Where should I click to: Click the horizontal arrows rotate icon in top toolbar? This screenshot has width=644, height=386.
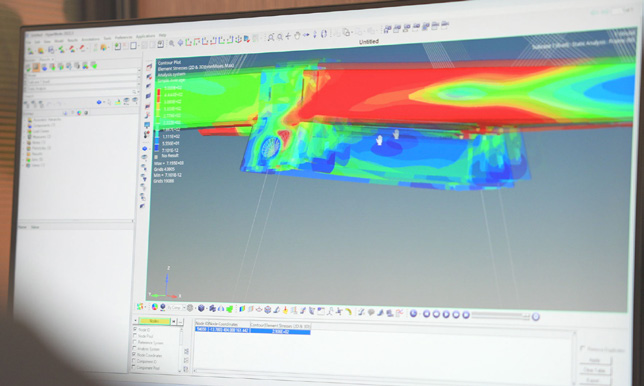pyautogui.click(x=306, y=35)
